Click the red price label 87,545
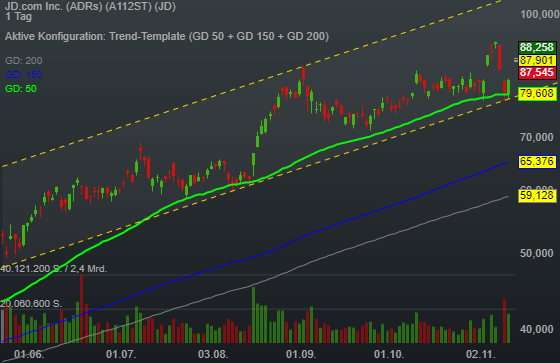The image size is (560, 363). point(537,73)
